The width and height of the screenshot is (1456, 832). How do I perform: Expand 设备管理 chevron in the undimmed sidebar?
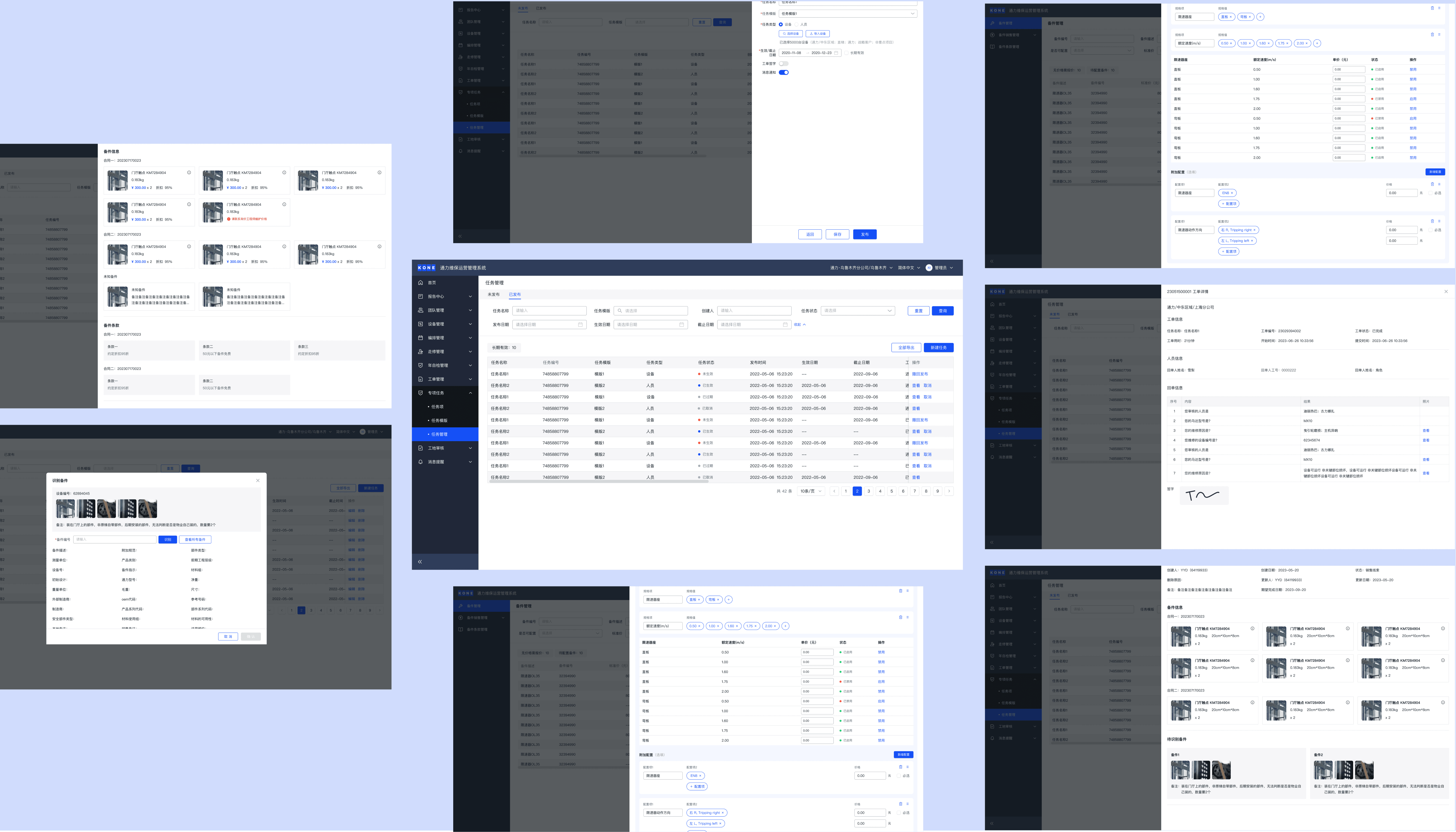coord(470,324)
